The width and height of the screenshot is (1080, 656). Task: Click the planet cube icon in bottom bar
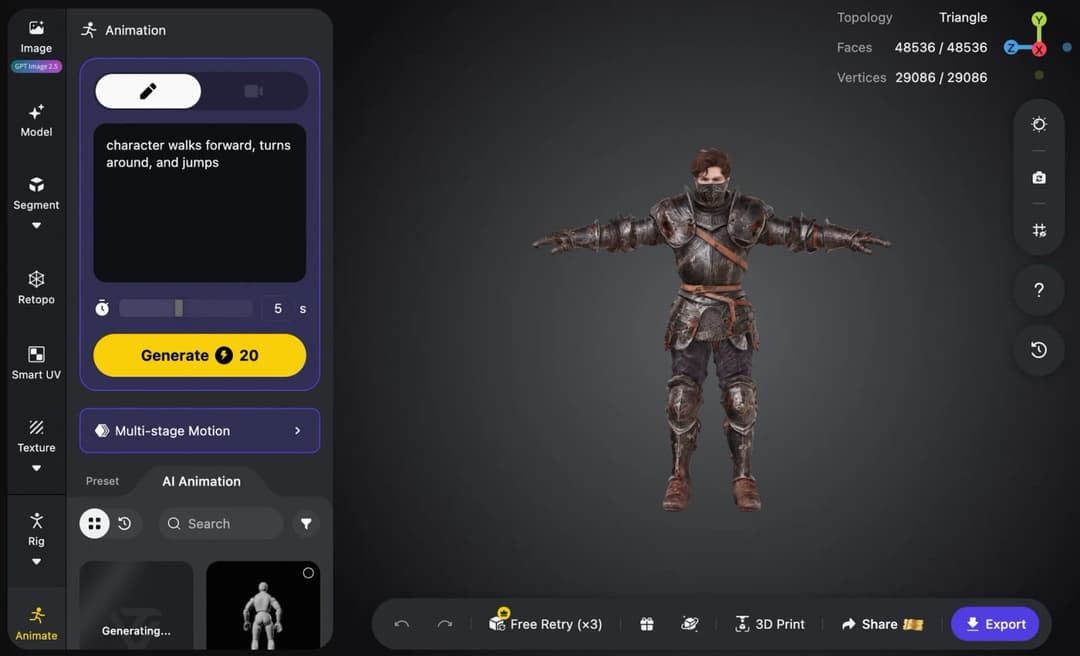[689, 624]
